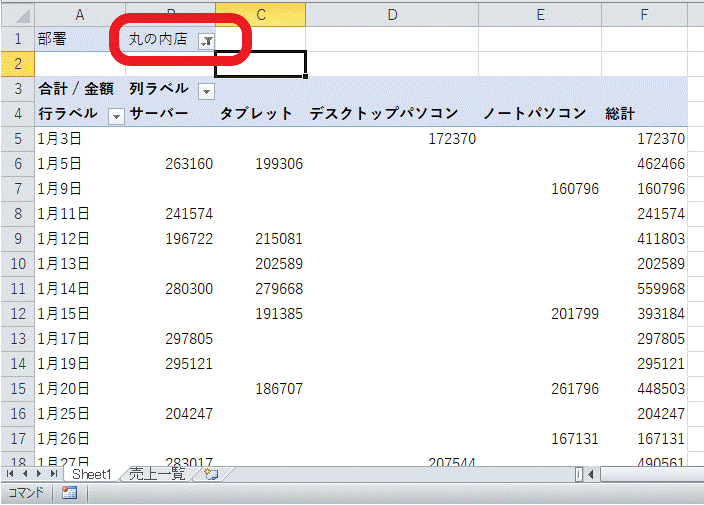Click the insert new worksheet icon
This screenshot has width=704, height=505.
click(x=210, y=474)
